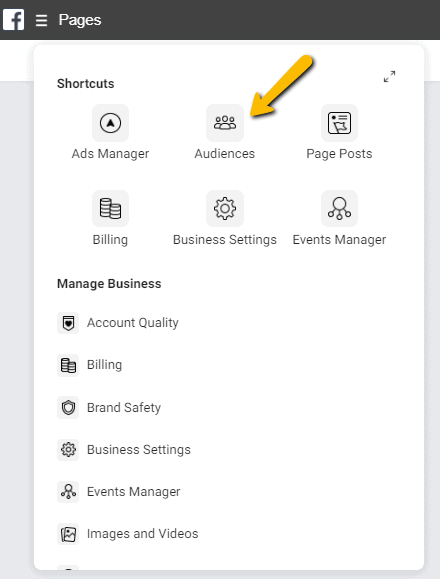440x579 pixels.
Task: Click the Audiences shortcut label
Action: [225, 154]
